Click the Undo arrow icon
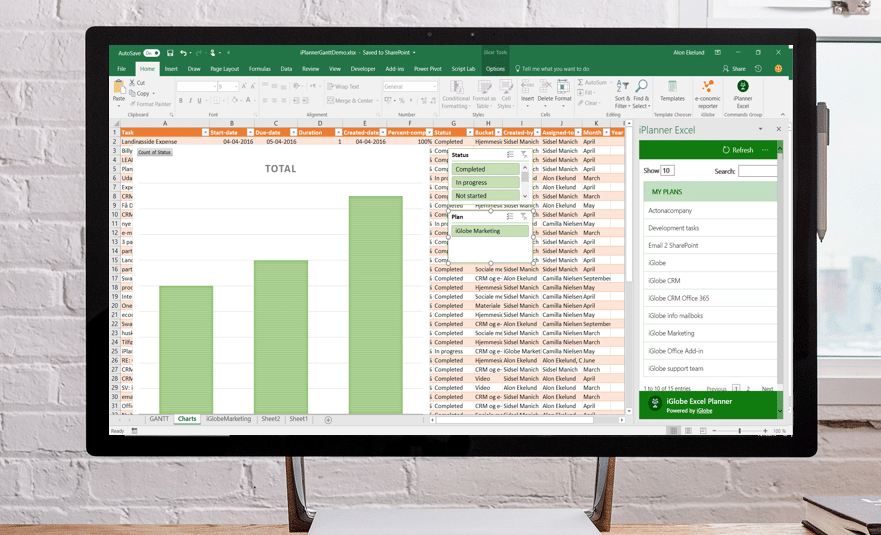The height and width of the screenshot is (535, 881). tap(183, 53)
